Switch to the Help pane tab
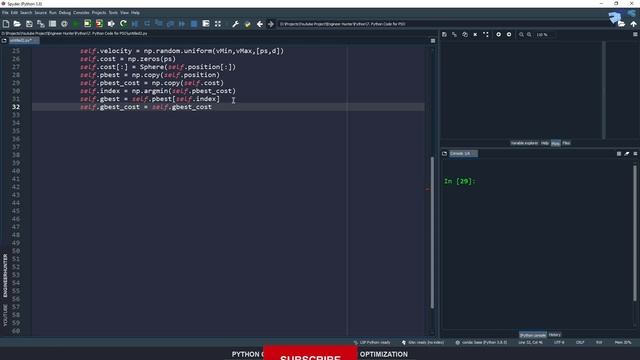Screen dimensions: 640x360 pyautogui.click(x=545, y=143)
